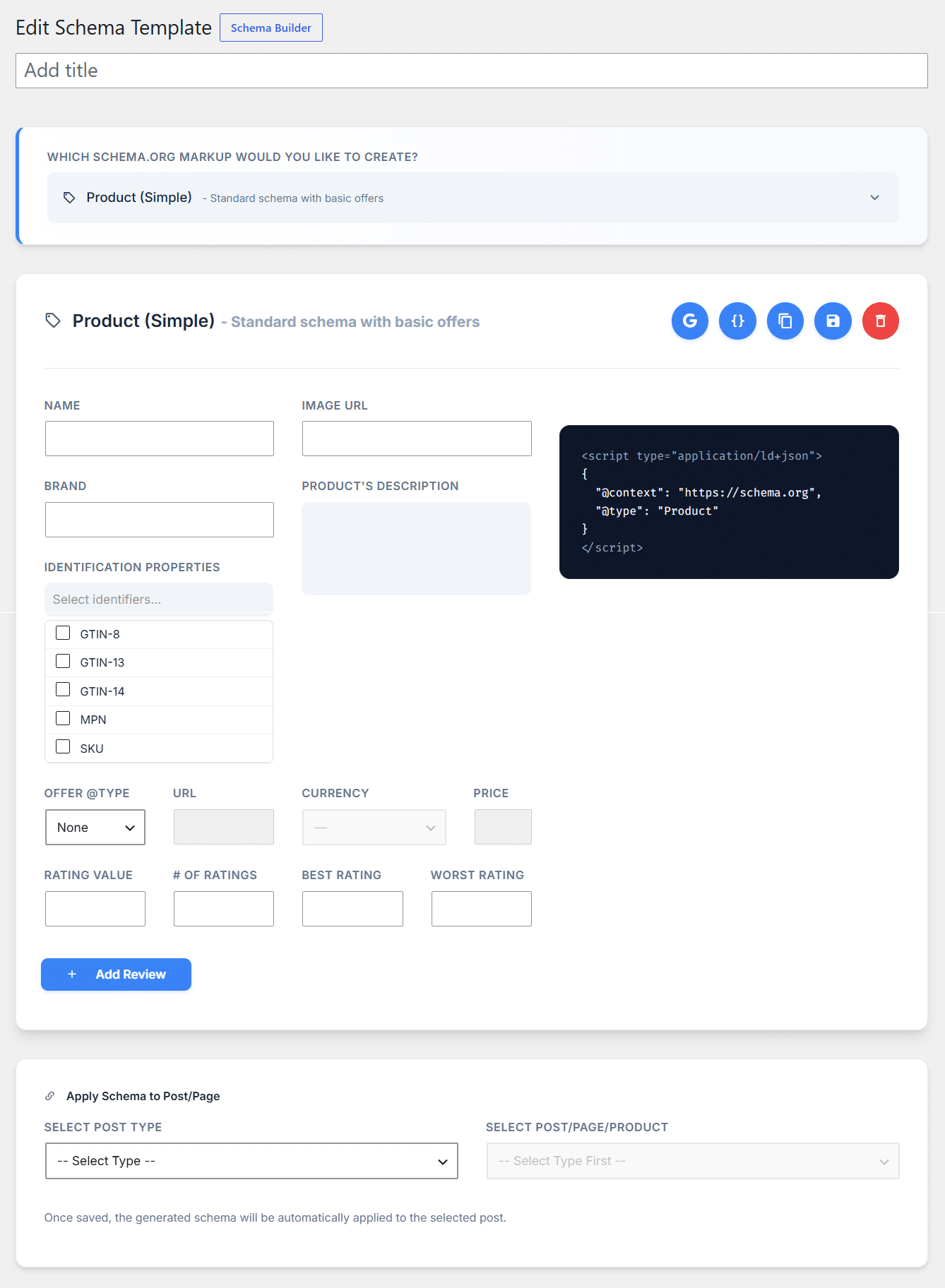Click the tag icon beside Product (Simple) heading
Screen dimensions: 945x1288
(53, 321)
